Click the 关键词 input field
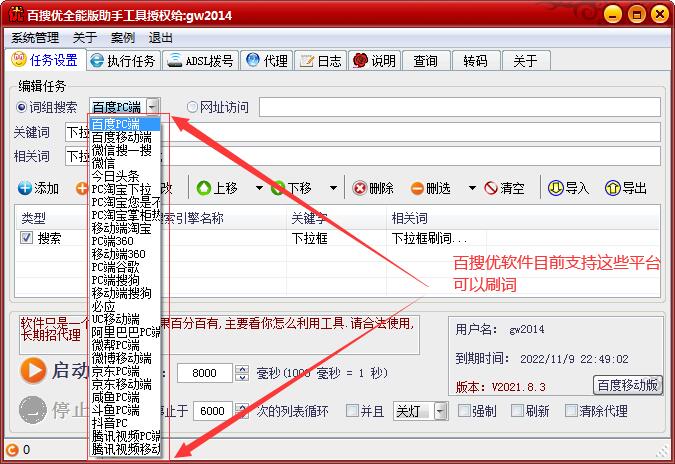Screen dimensions: 675x464 (x=363, y=132)
